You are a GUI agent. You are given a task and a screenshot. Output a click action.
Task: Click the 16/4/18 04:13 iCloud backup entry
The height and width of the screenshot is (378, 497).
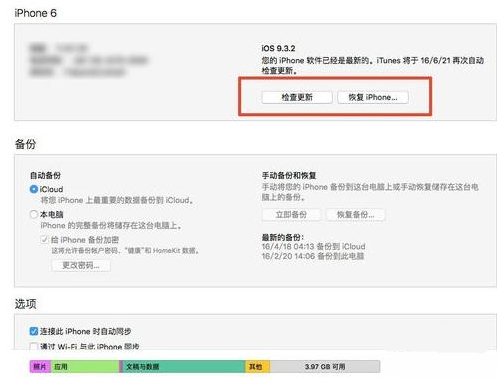pos(313,246)
